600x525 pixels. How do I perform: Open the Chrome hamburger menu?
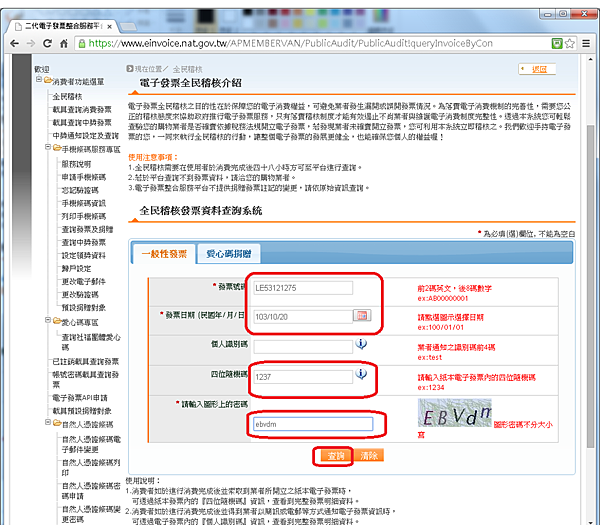(586, 44)
